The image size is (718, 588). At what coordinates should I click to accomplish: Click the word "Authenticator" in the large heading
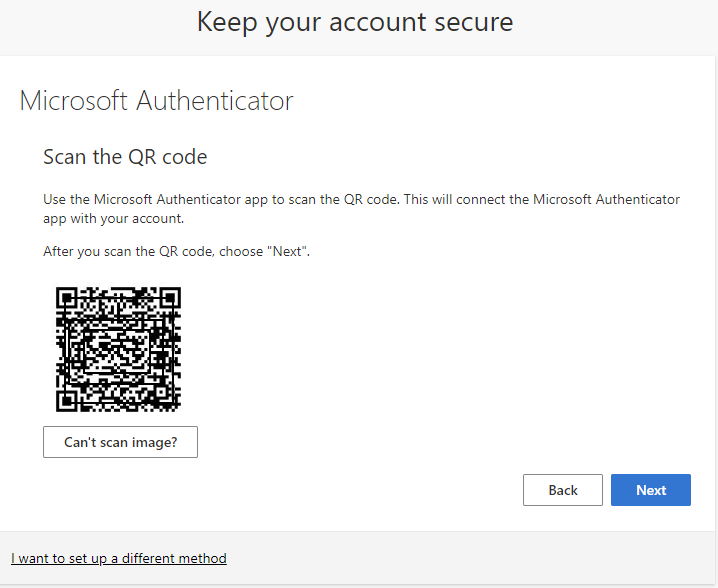point(215,101)
